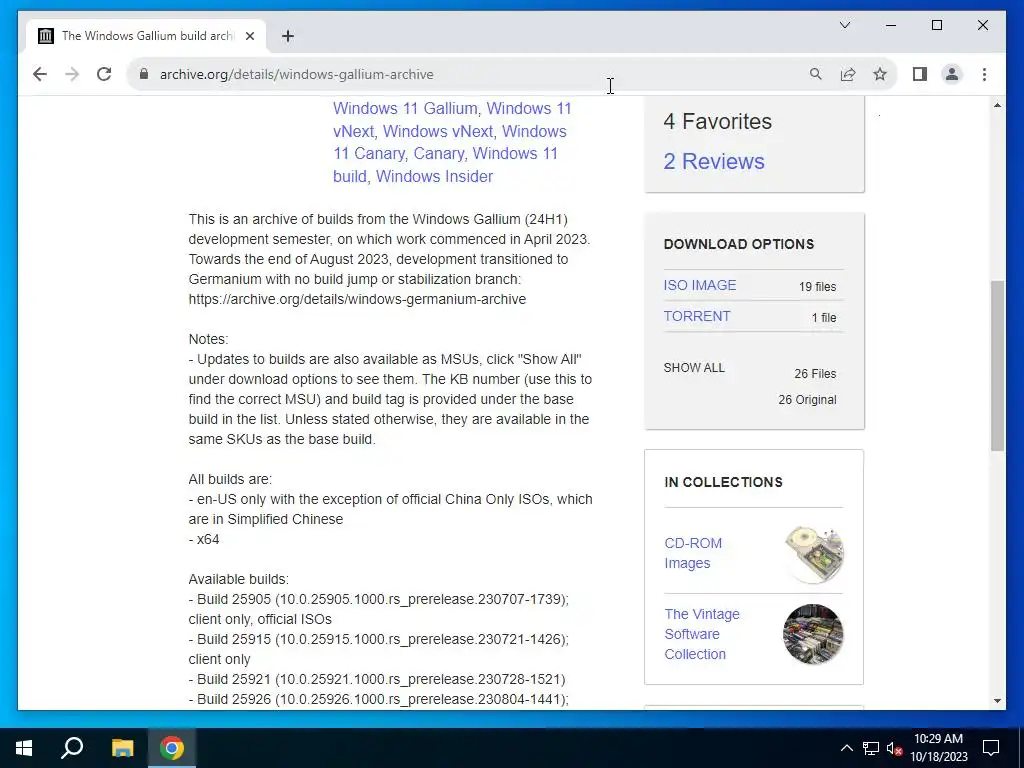
Task: Click the page scrollbar up arrow
Action: tap(997, 105)
